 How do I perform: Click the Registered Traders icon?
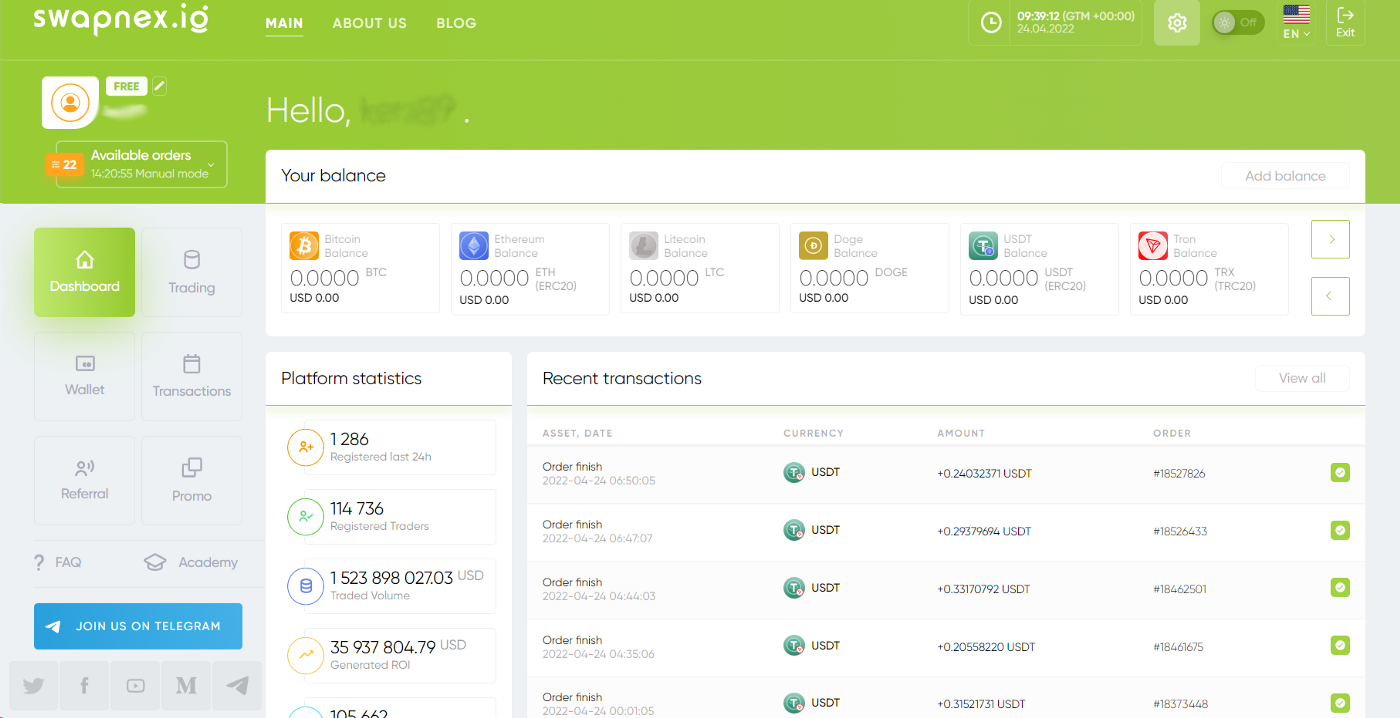[305, 517]
